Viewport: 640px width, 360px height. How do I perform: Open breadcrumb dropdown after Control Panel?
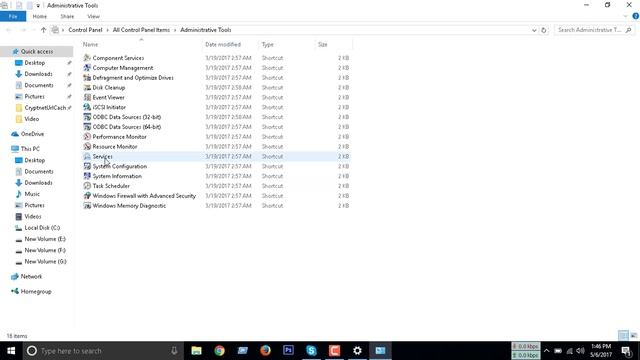tap(108, 30)
